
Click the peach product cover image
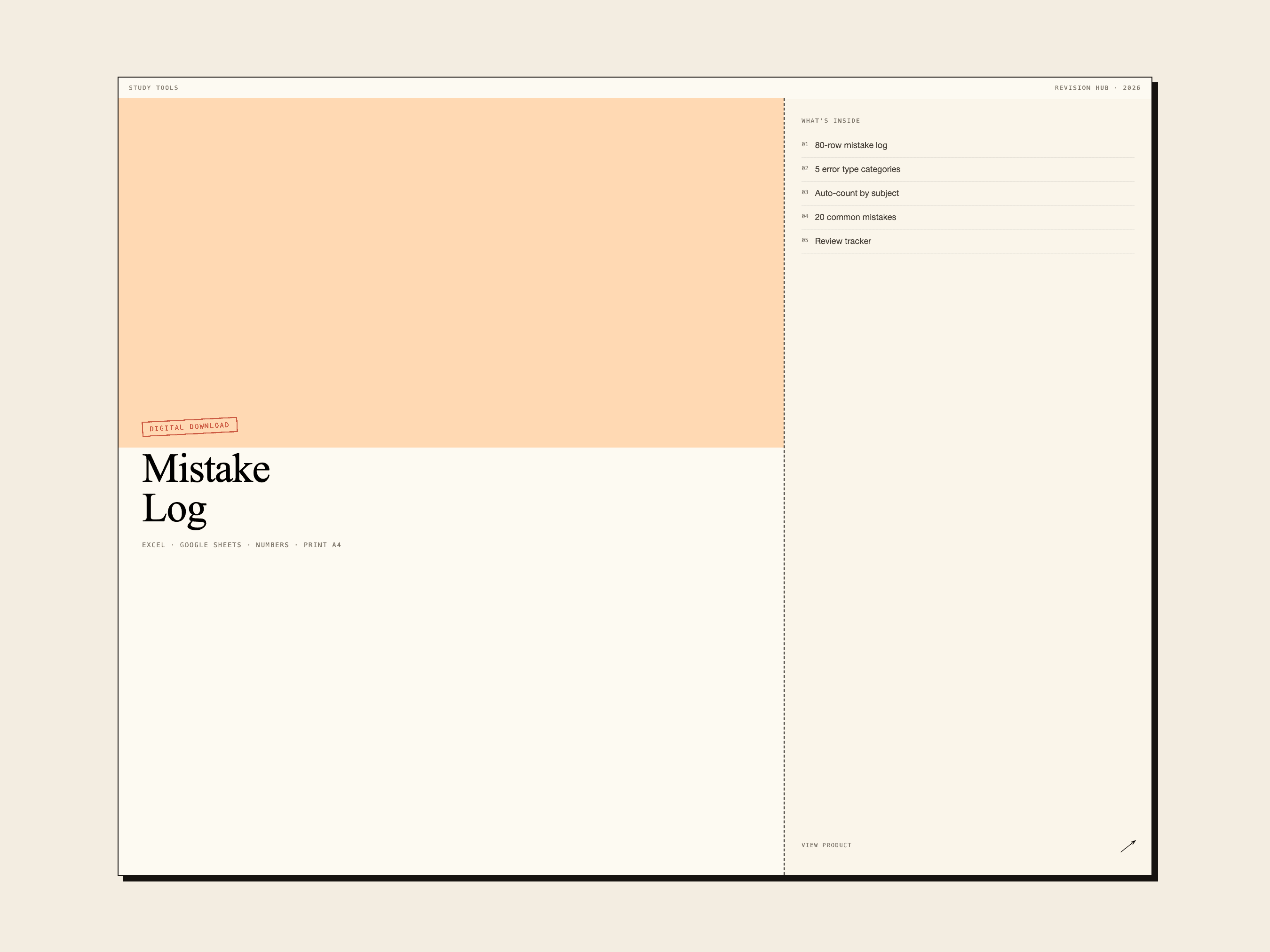click(451, 273)
